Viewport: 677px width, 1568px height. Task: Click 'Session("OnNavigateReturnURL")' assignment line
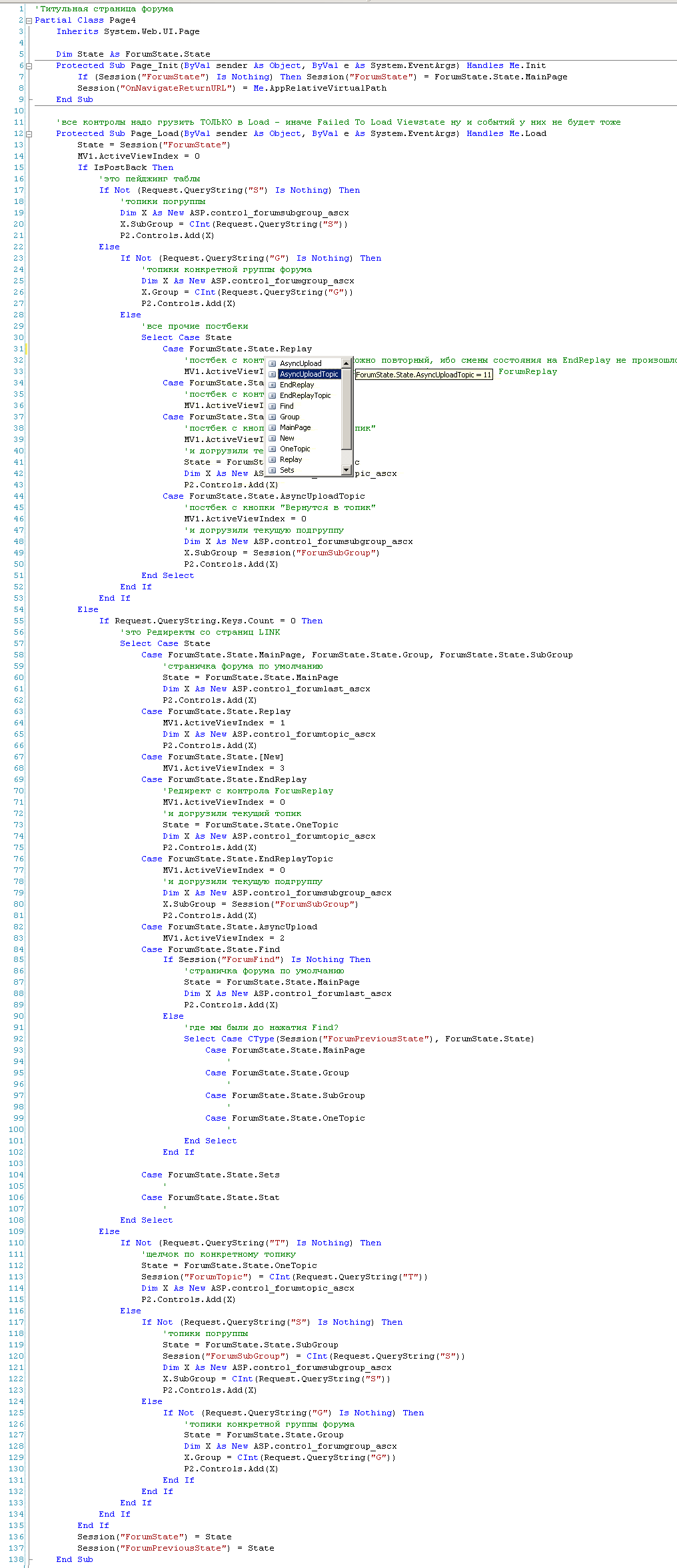click(232, 88)
